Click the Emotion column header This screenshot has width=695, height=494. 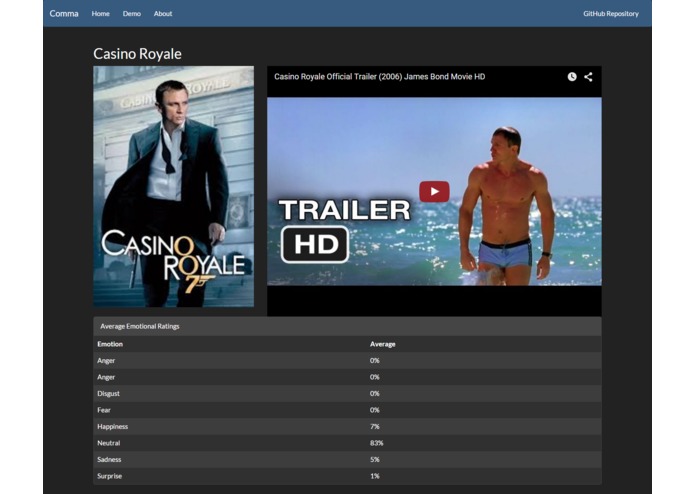[110, 344]
